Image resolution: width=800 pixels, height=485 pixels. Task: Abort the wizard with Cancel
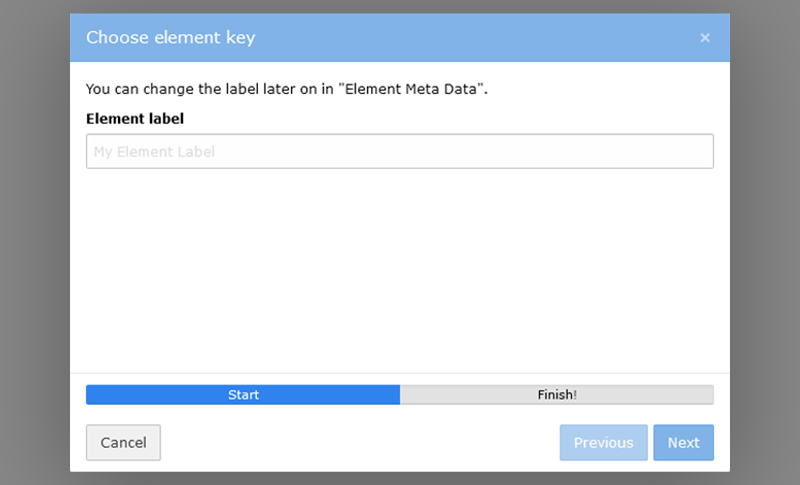(x=123, y=442)
